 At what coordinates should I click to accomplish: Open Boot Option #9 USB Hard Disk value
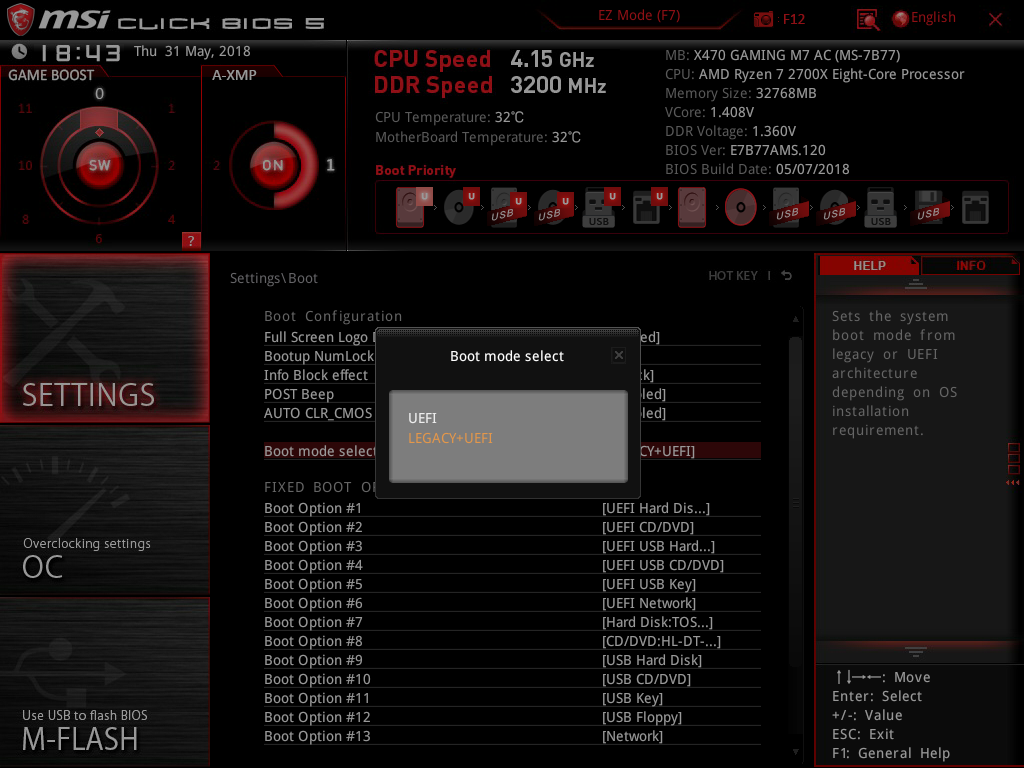[652, 660]
